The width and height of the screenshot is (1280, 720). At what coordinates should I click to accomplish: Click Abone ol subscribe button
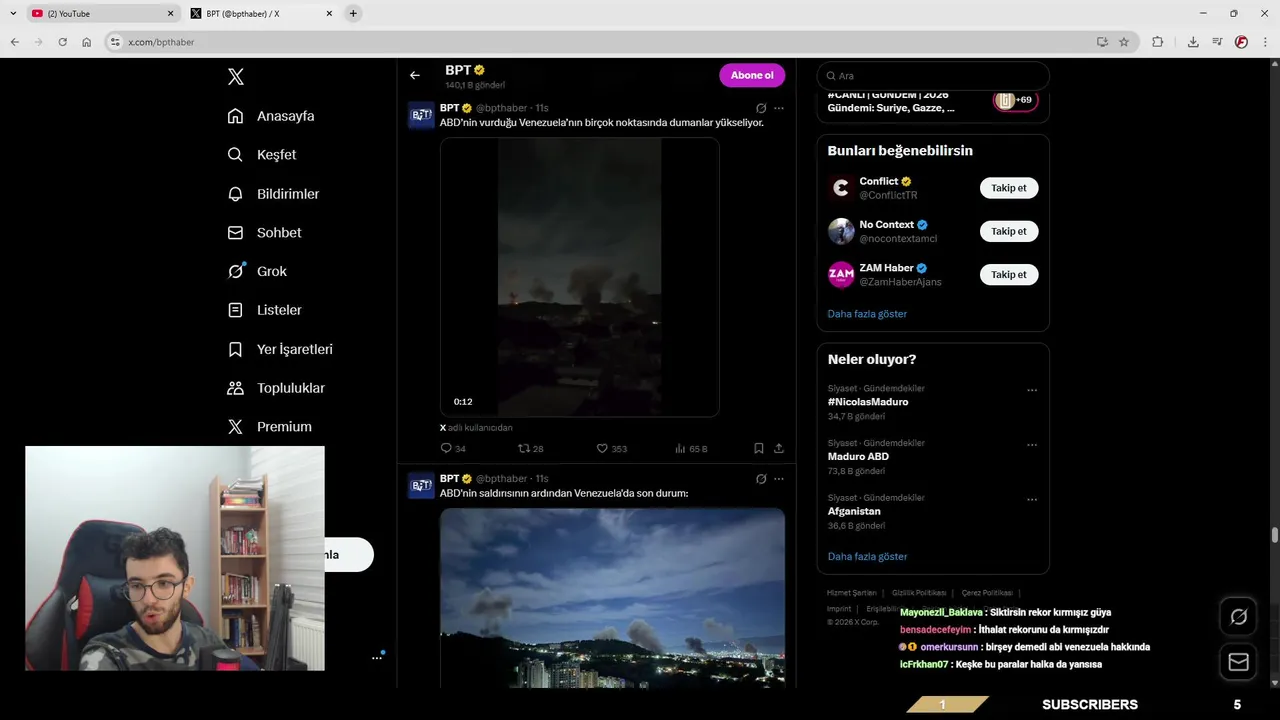[x=752, y=75]
